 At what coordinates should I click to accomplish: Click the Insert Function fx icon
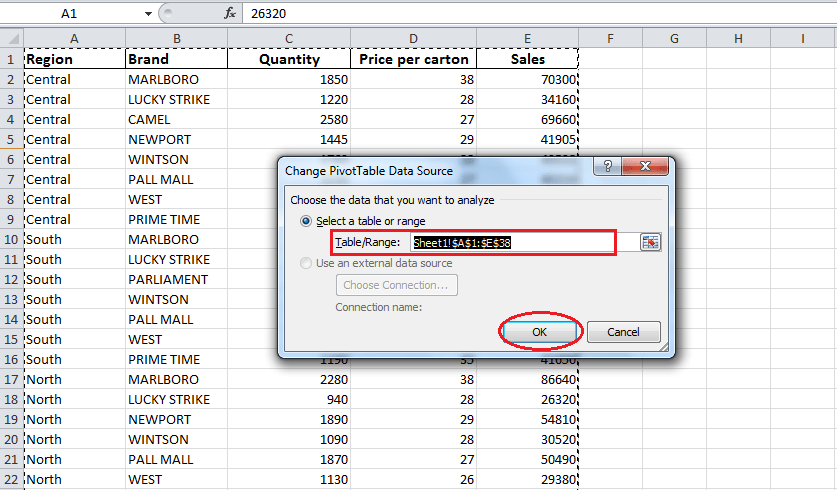click(x=229, y=13)
